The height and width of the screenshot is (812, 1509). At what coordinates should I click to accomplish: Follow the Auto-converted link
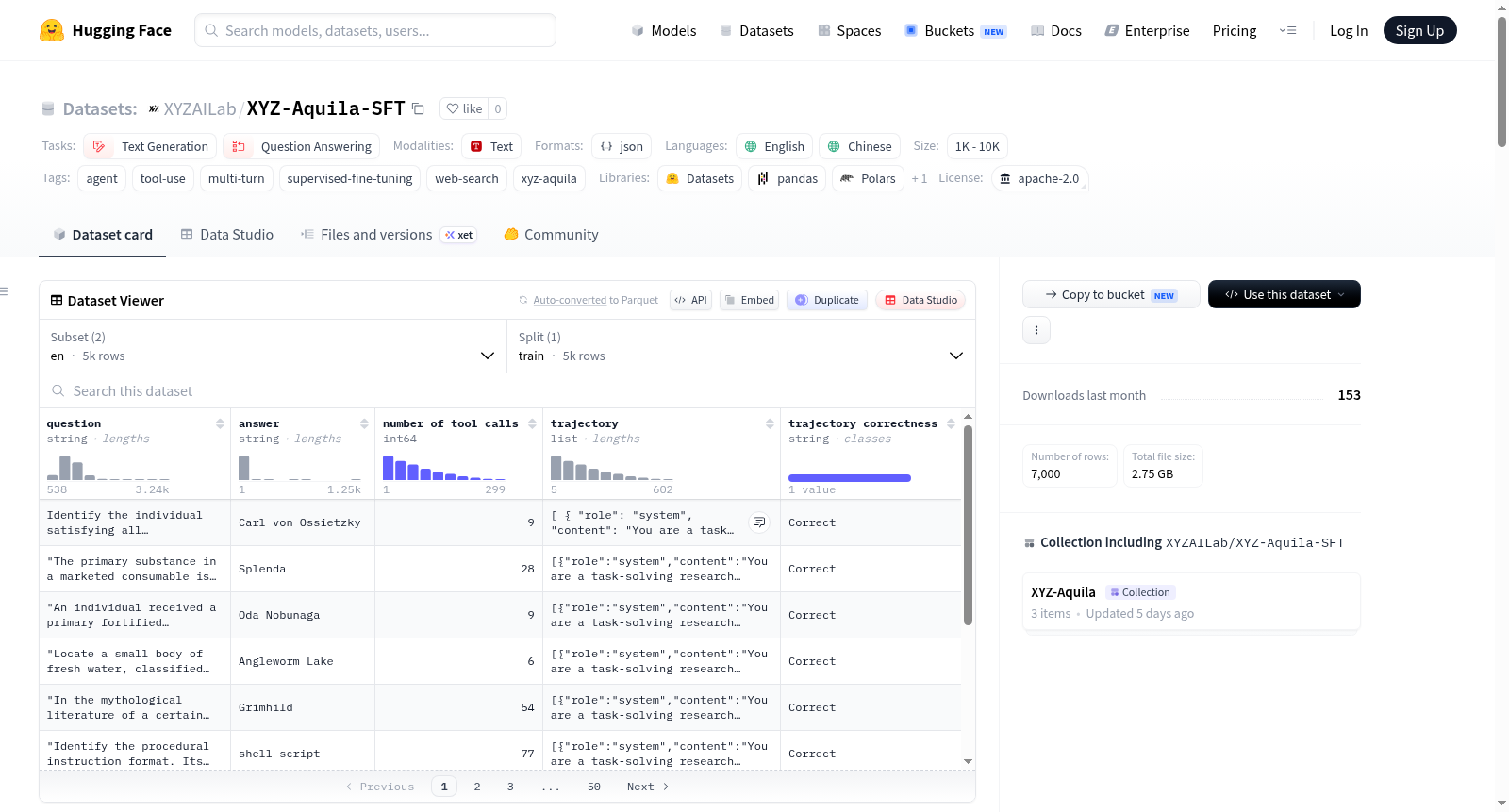click(x=570, y=300)
